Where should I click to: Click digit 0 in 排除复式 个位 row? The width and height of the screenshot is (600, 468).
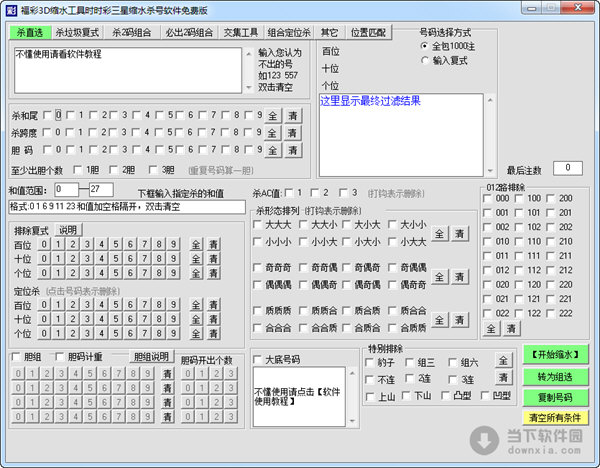click(x=44, y=273)
